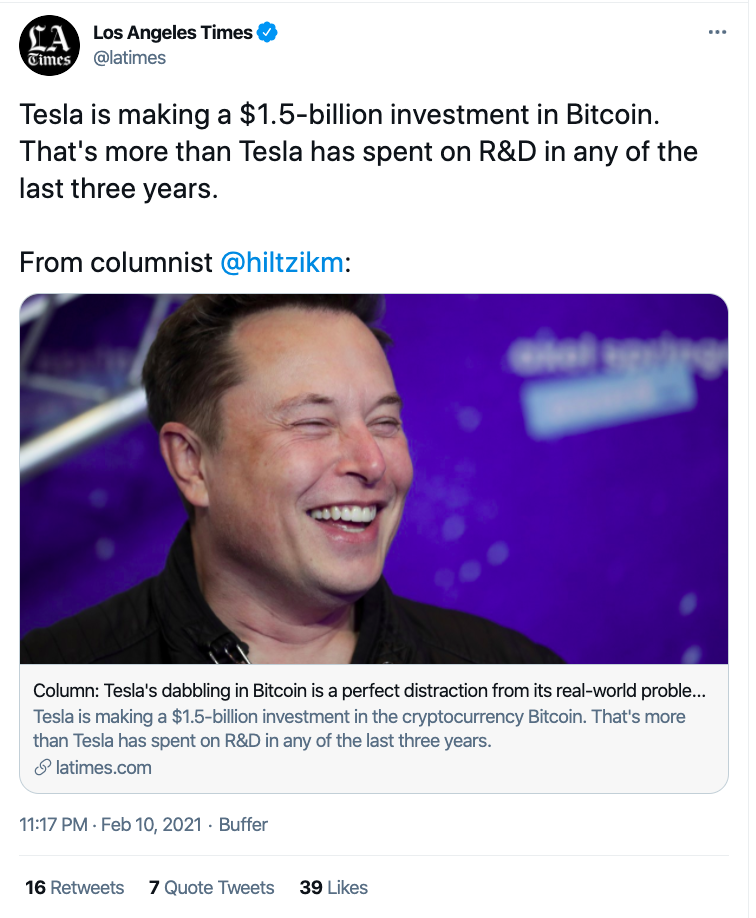Screen dimensions: 756x918
Task: Show the 7 Quote Tweets
Action: click(x=211, y=887)
